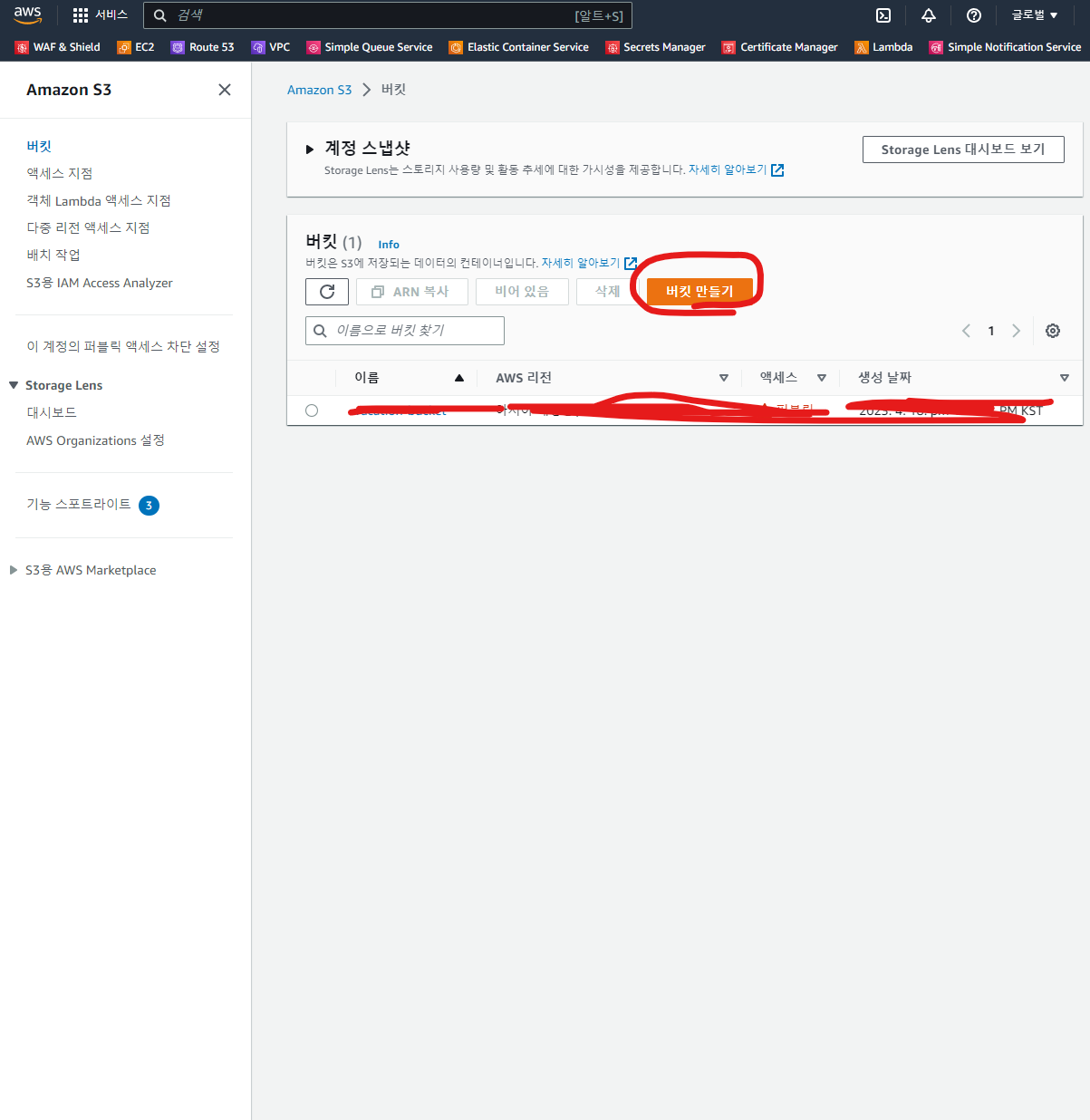Open 기능 스포트라이트 link
The height and width of the screenshot is (1120, 1090).
pos(79,504)
